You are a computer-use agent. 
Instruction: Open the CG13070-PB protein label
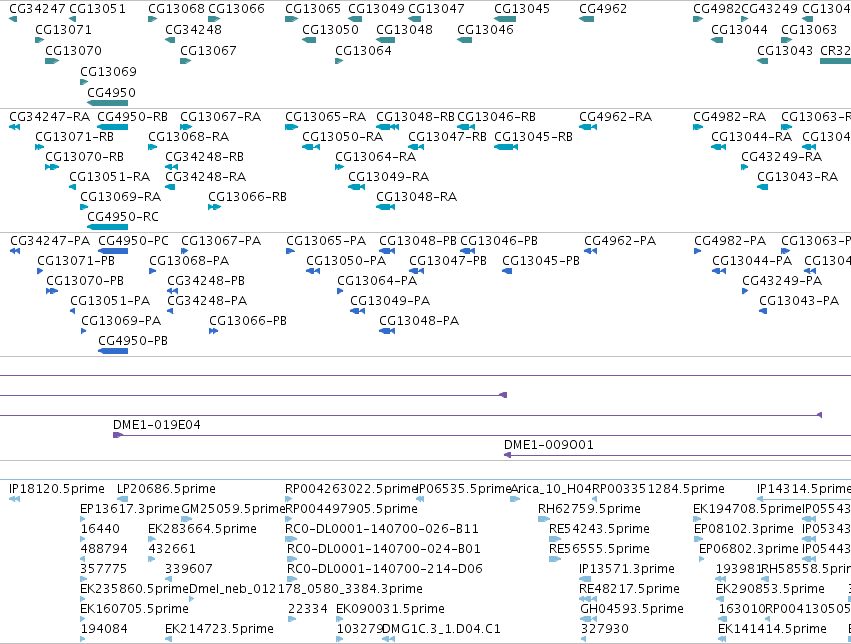[x=85, y=281]
